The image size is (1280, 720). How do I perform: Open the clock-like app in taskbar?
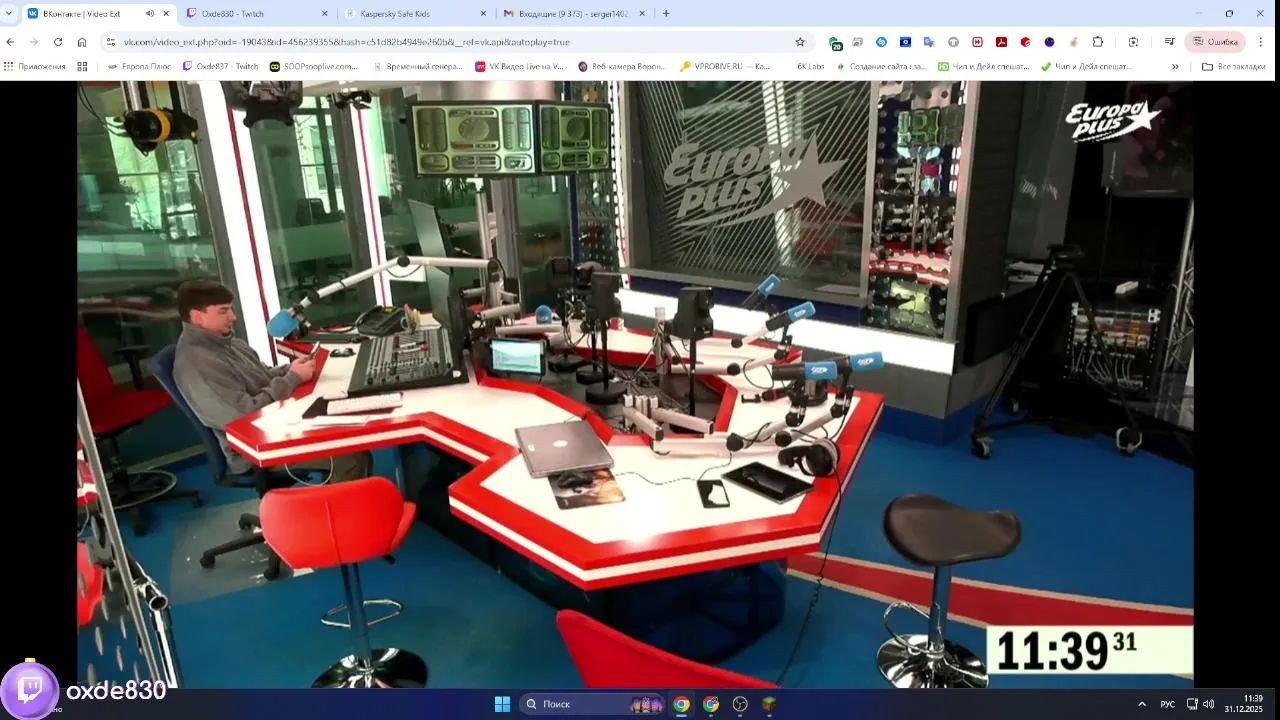pyautogui.click(x=740, y=704)
